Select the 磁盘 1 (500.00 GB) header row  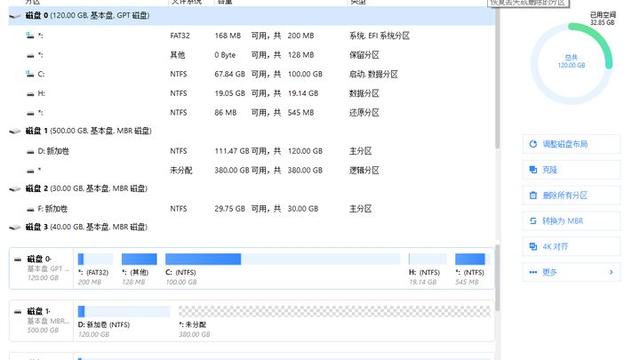pos(251,131)
